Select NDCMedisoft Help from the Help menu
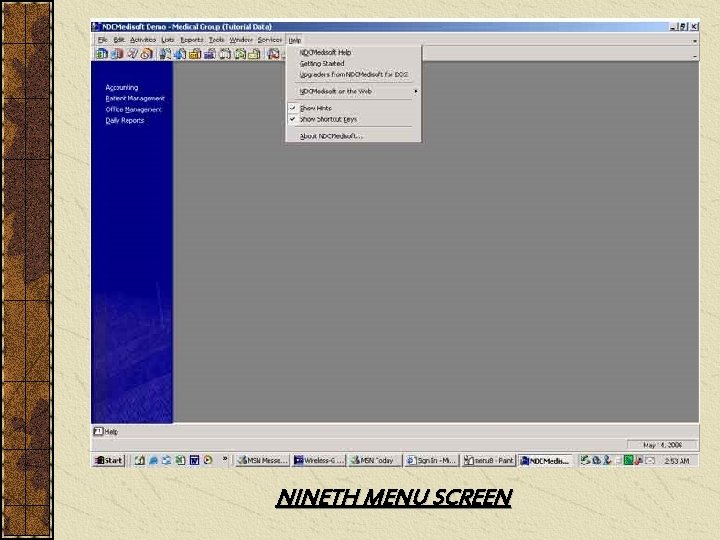 coord(353,52)
